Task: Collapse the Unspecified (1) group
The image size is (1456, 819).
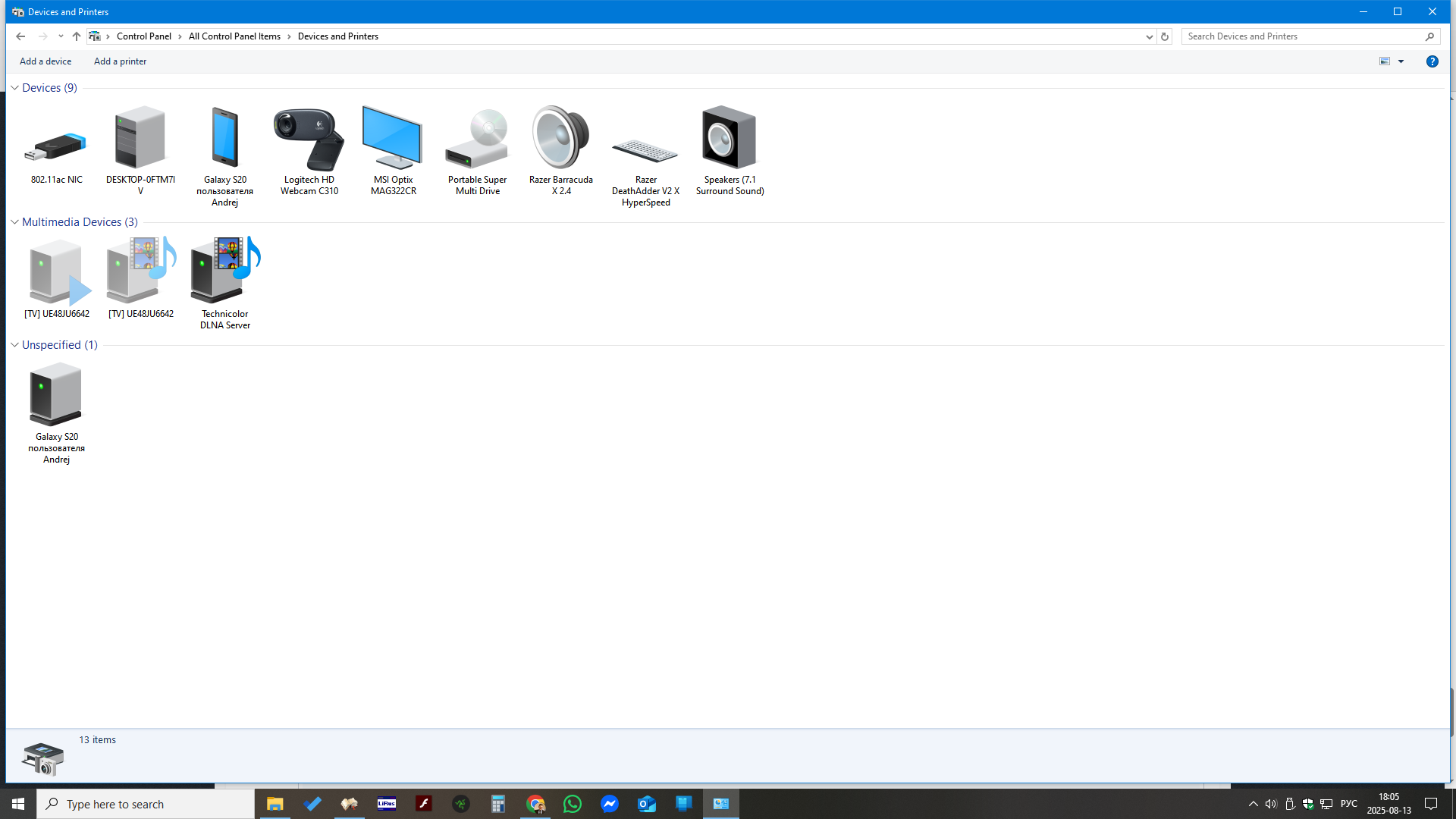Action: pyautogui.click(x=14, y=345)
